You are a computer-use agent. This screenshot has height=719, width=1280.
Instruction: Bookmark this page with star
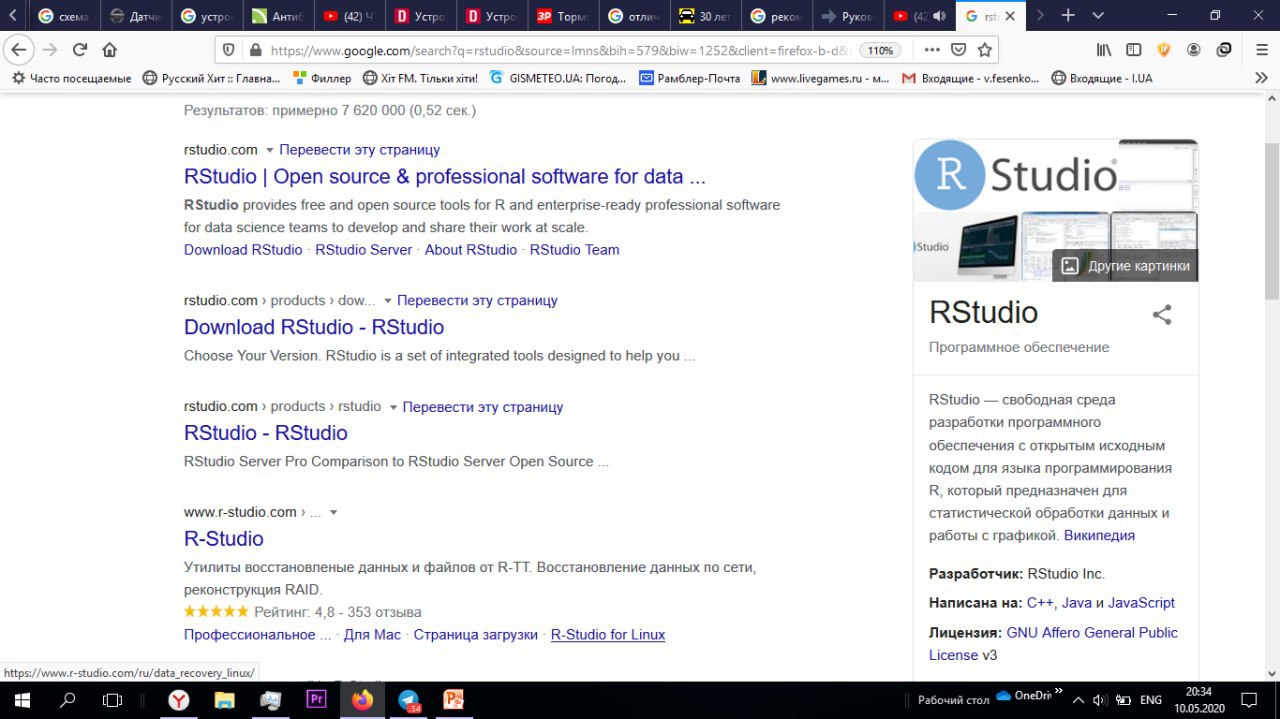point(984,50)
